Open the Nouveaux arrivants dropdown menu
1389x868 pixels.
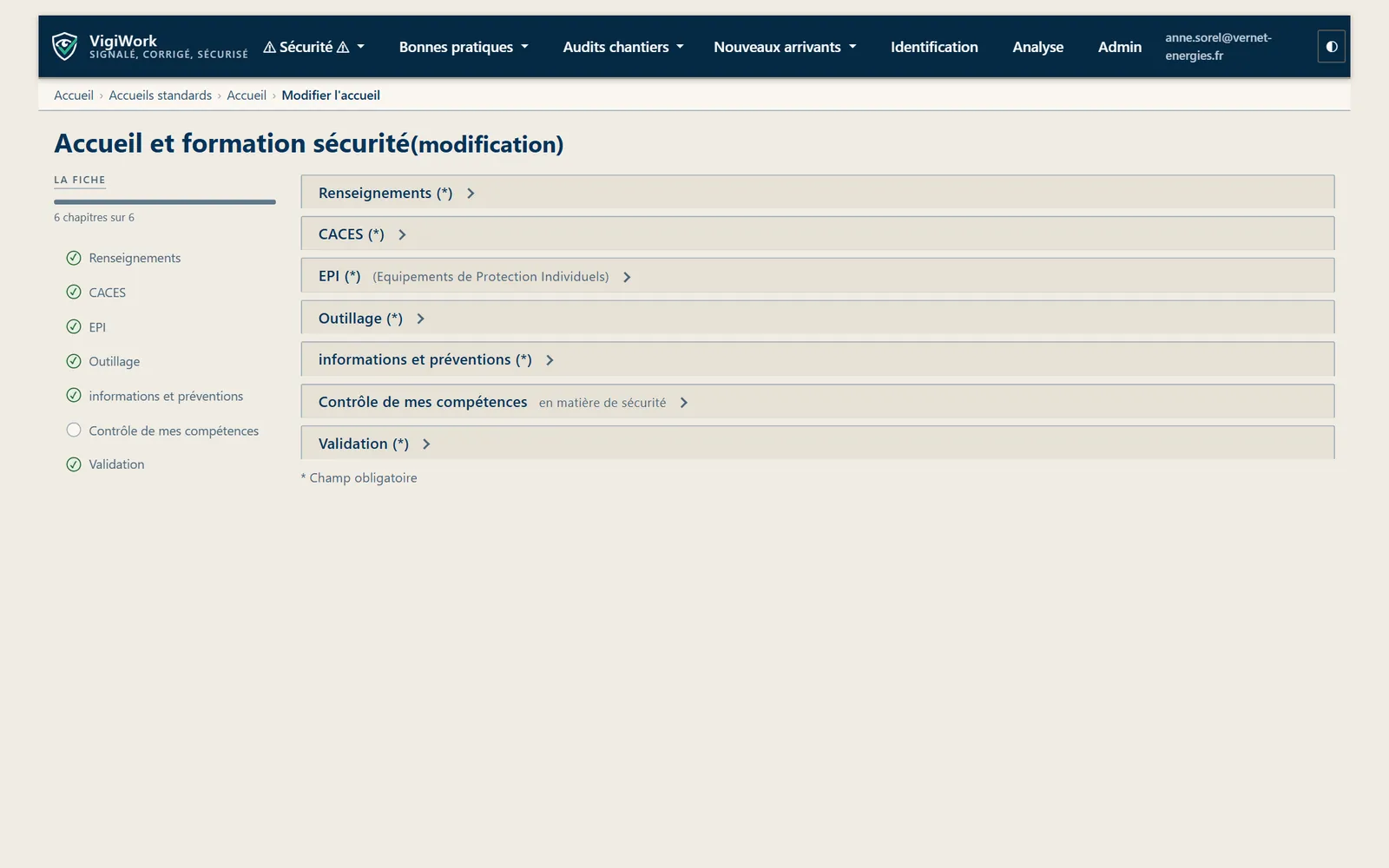[785, 47]
